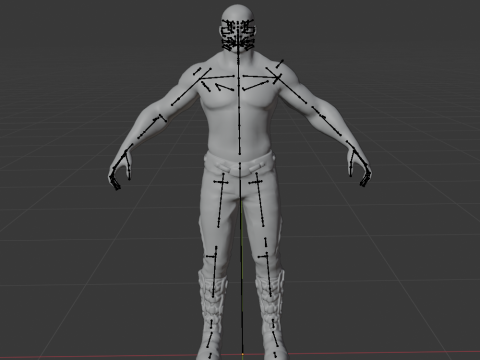Click the character's bald forehead
Screen dimensions: 480x360
238,12
